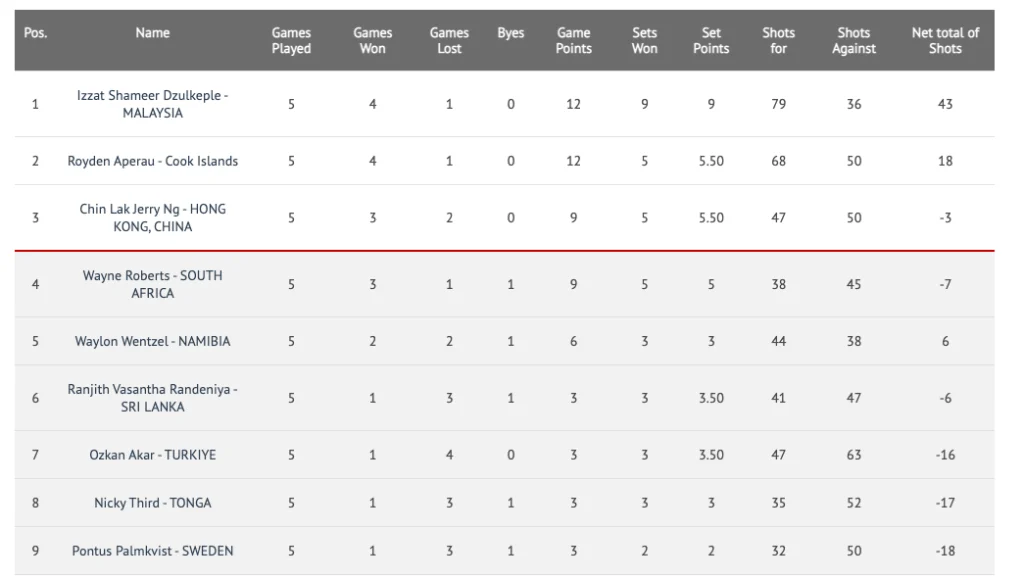Screen dimensions: 1024x579
Task: Click the Byes column header
Action: [x=510, y=33]
